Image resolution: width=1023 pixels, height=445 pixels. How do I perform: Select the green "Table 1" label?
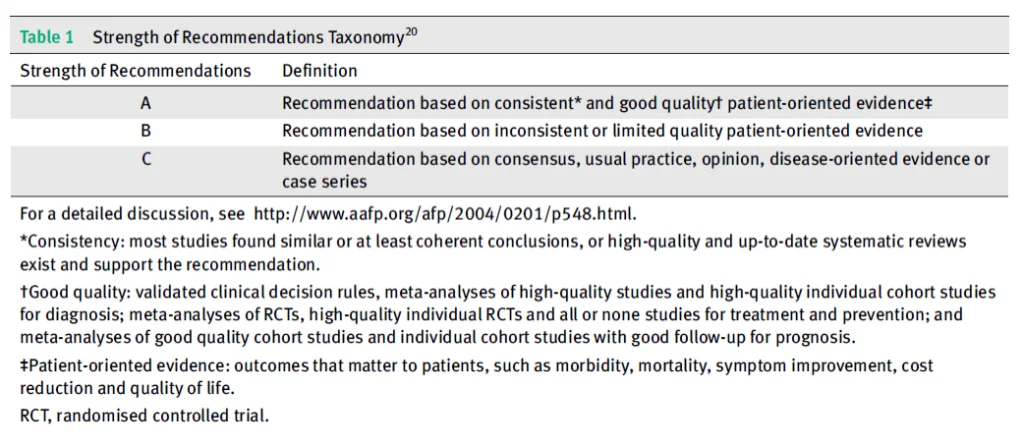[x=47, y=38]
